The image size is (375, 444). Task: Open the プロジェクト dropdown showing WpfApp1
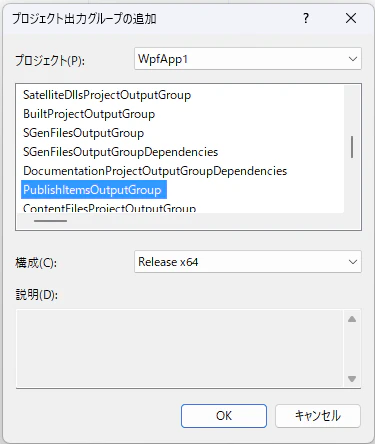pyautogui.click(x=248, y=59)
